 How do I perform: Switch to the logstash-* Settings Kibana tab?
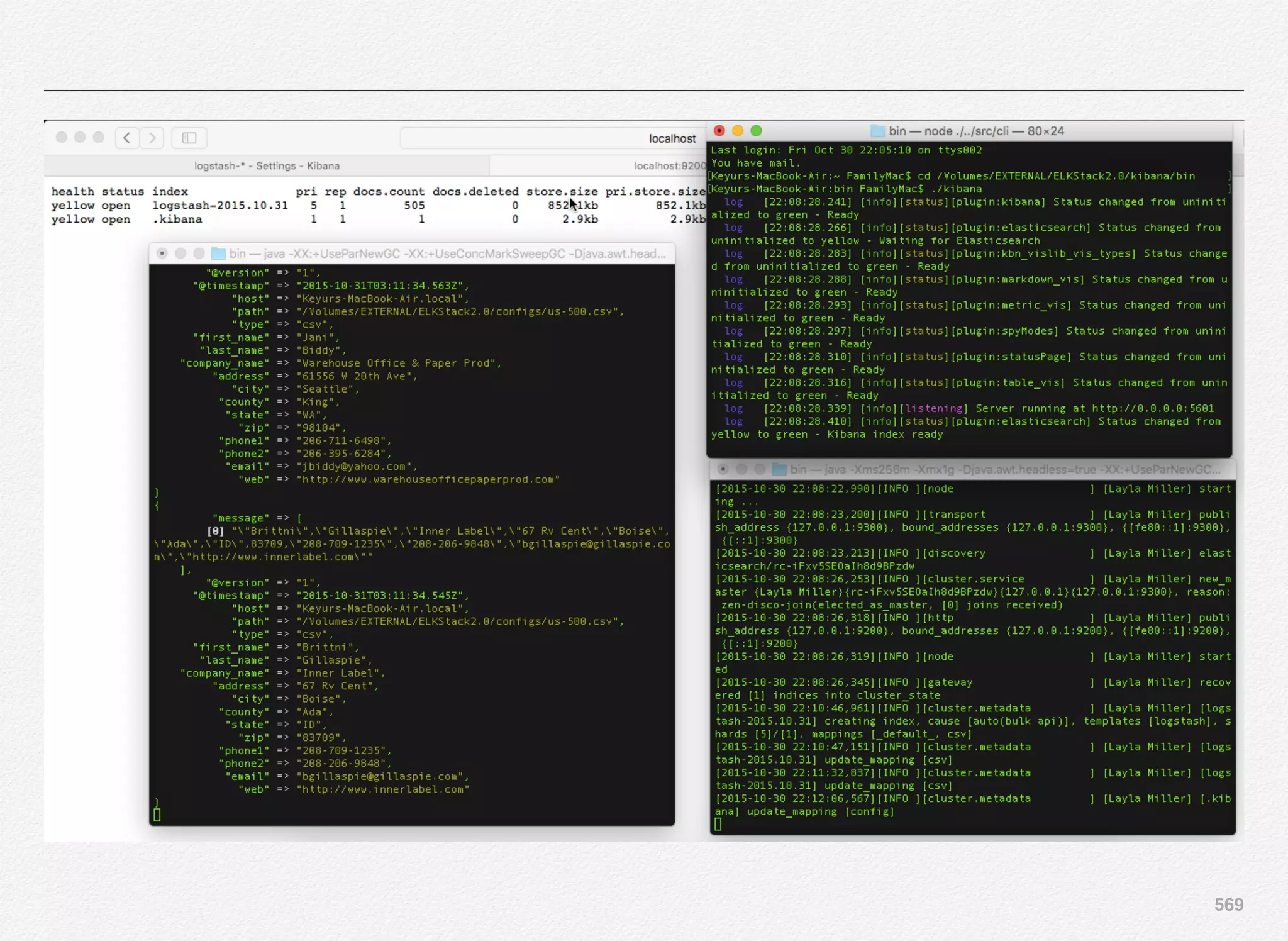click(267, 165)
